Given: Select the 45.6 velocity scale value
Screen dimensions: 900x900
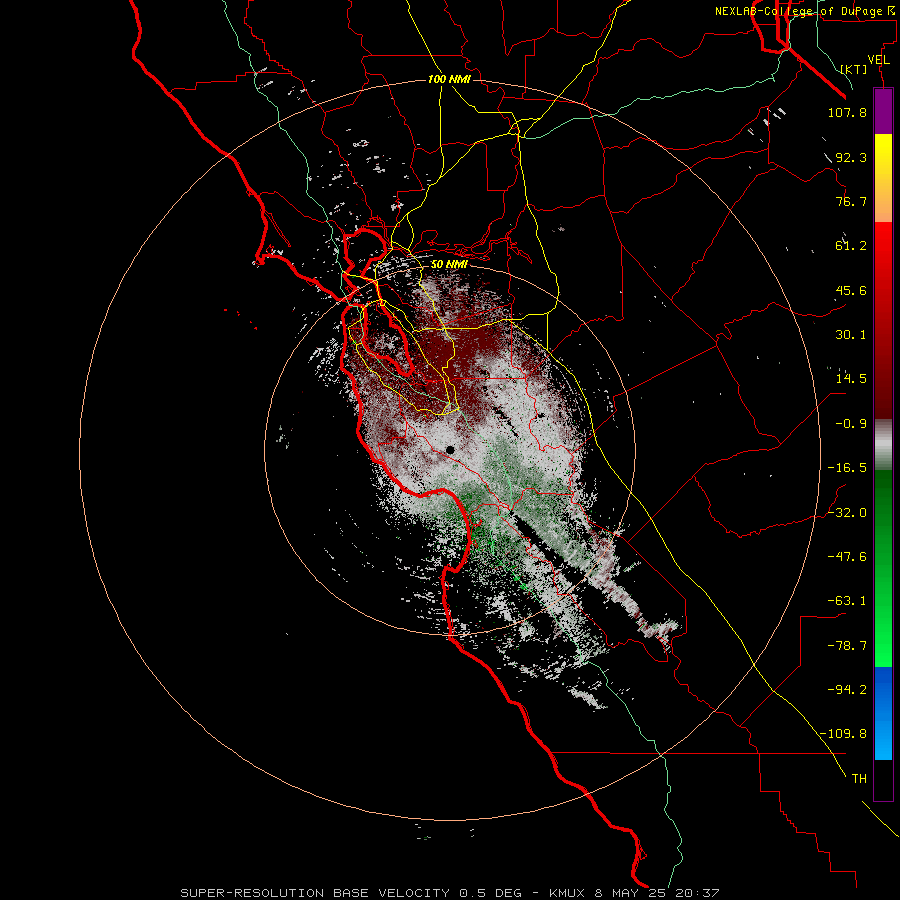Looking at the screenshot, I should click(x=851, y=290).
